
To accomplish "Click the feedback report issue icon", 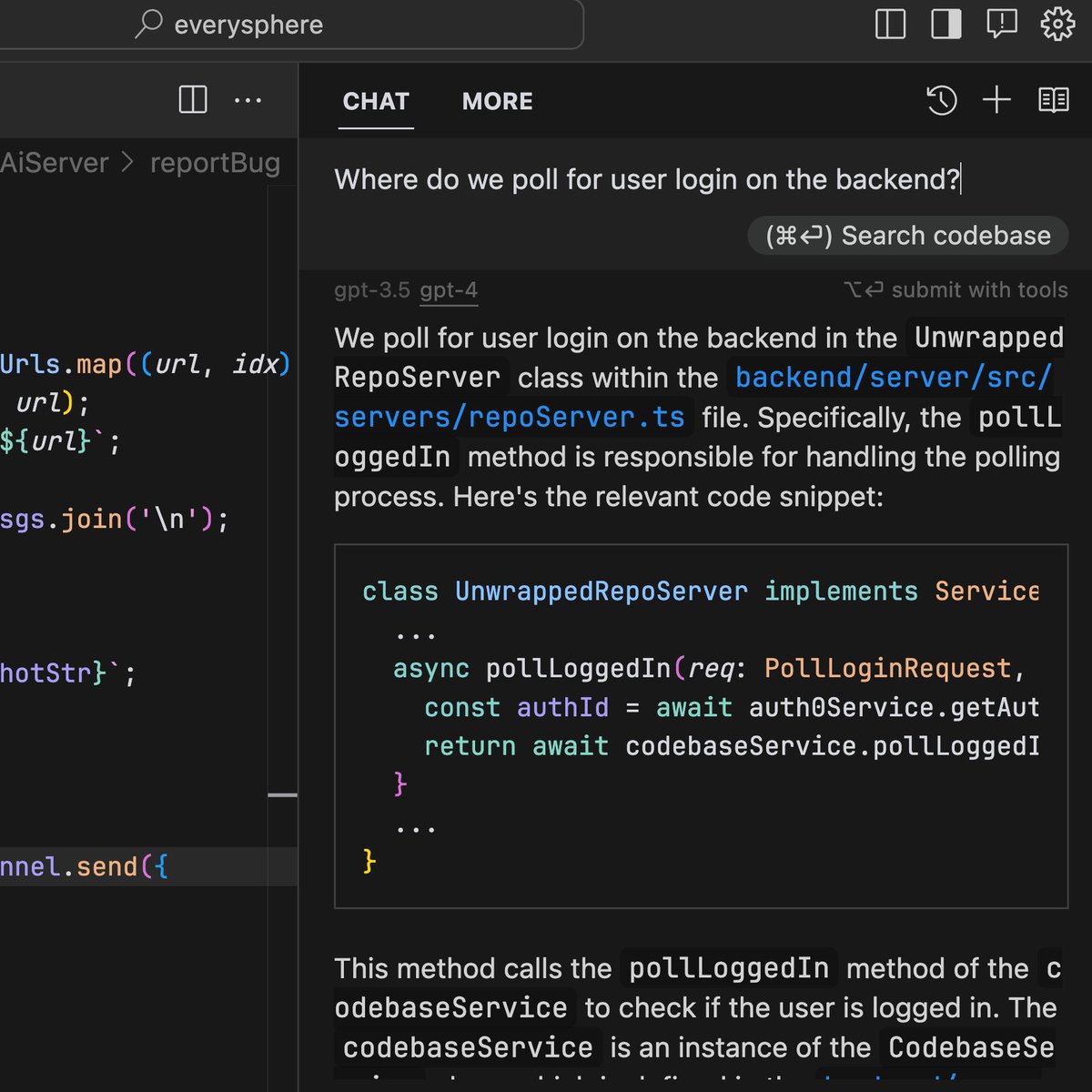I will [1002, 25].
